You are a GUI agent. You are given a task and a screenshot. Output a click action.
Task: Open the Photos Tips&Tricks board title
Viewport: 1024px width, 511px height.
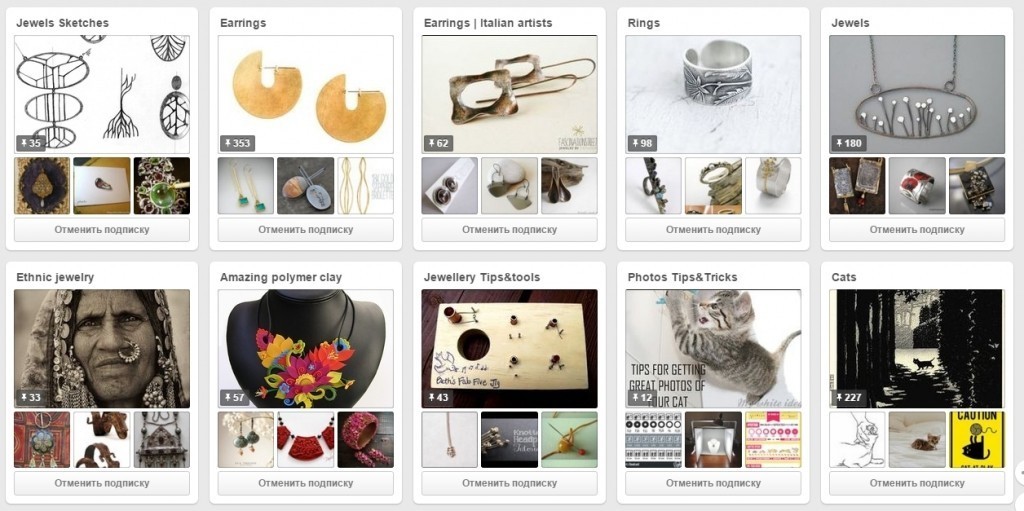click(x=682, y=277)
